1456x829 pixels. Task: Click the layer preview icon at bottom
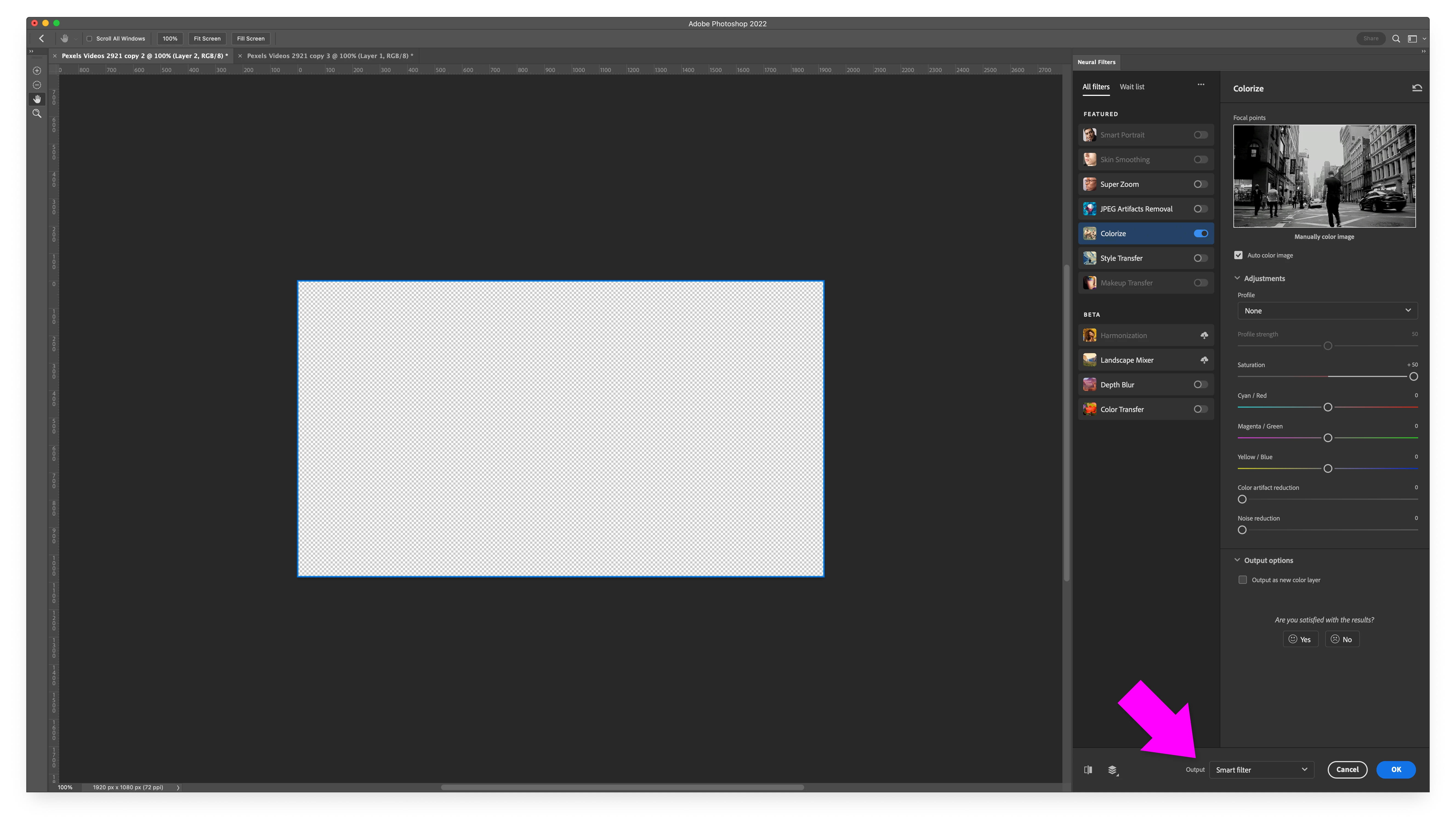pos(1113,770)
